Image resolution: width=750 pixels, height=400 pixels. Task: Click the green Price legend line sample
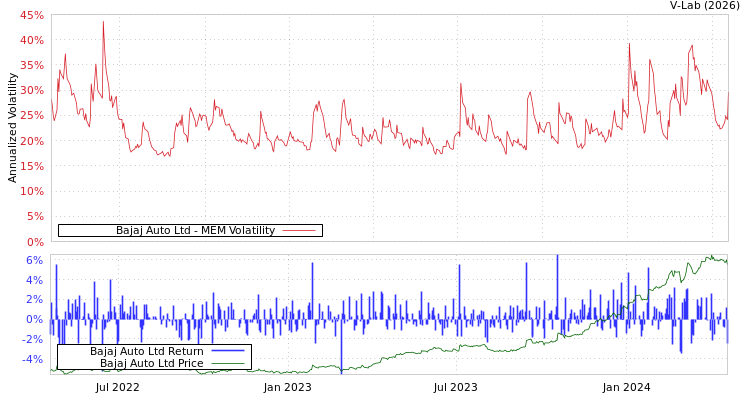click(x=228, y=363)
